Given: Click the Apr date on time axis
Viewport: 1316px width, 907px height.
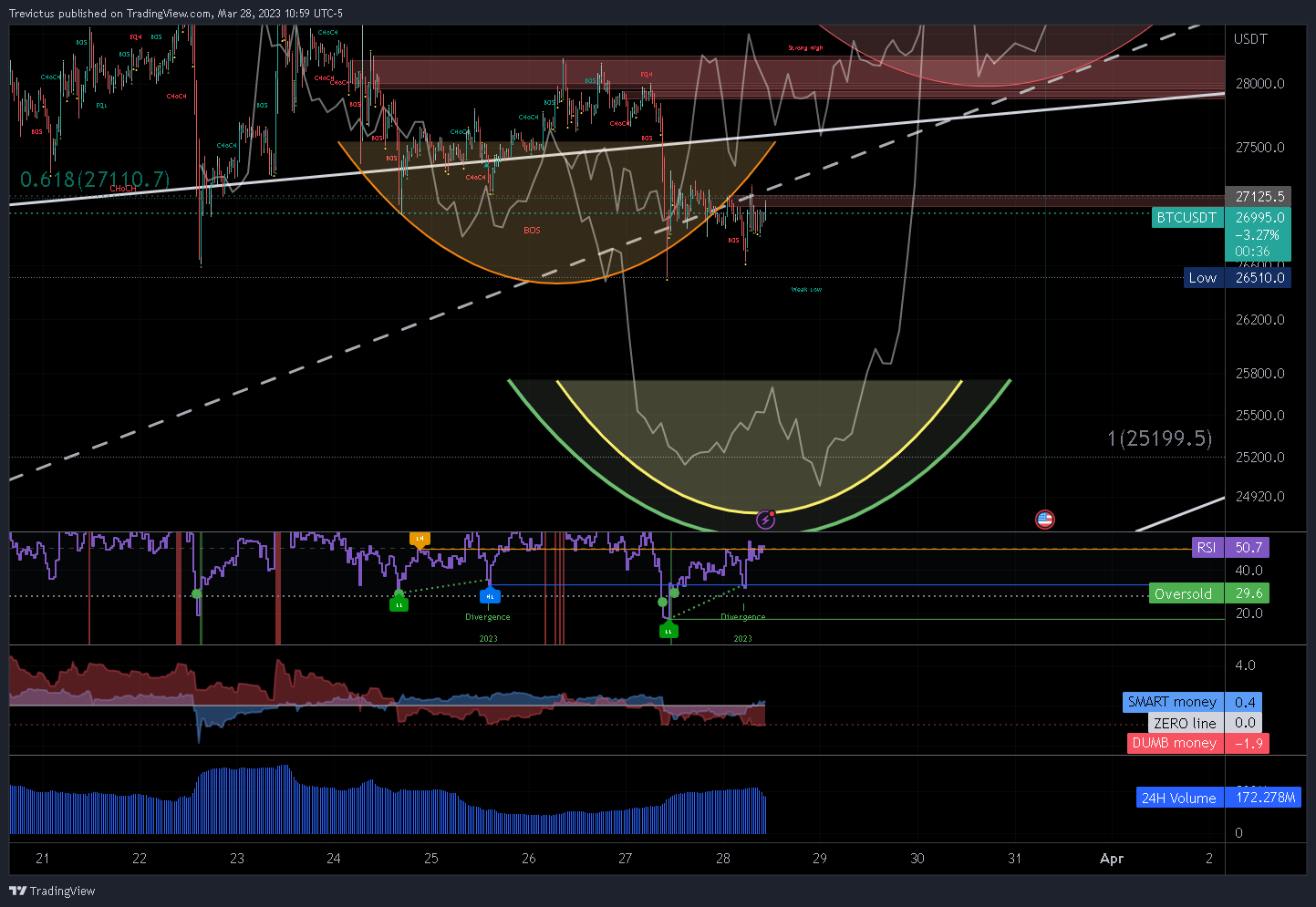Looking at the screenshot, I should click(x=1112, y=858).
